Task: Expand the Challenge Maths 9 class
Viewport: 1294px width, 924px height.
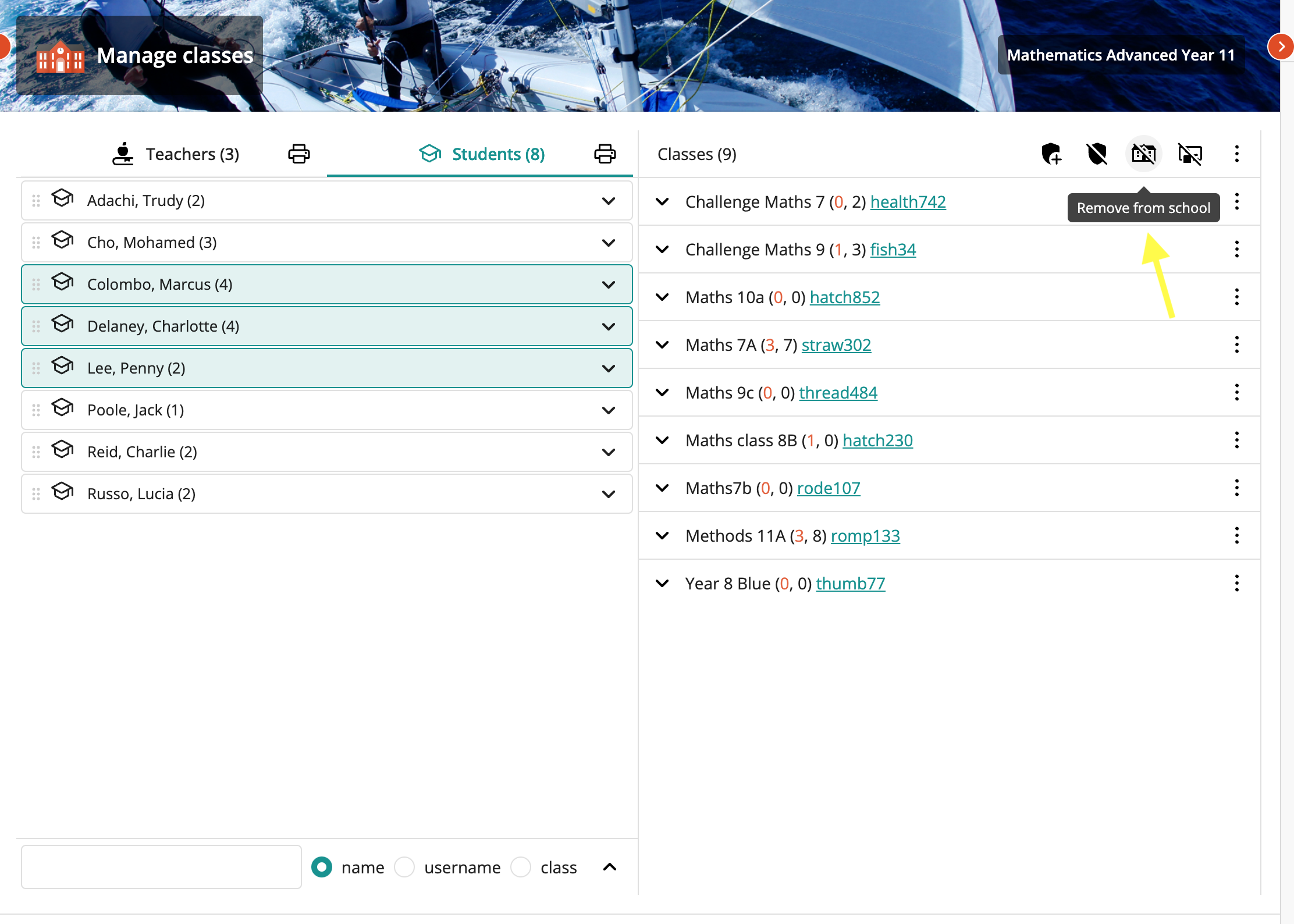Action: tap(662, 250)
